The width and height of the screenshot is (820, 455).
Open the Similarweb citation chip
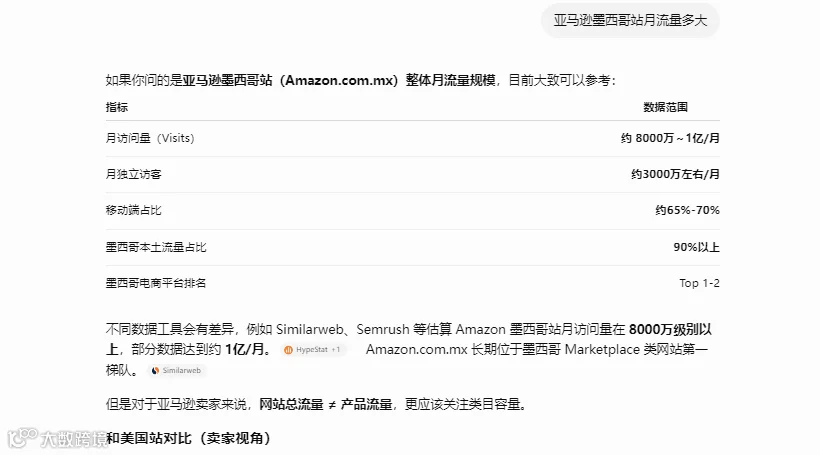(176, 370)
